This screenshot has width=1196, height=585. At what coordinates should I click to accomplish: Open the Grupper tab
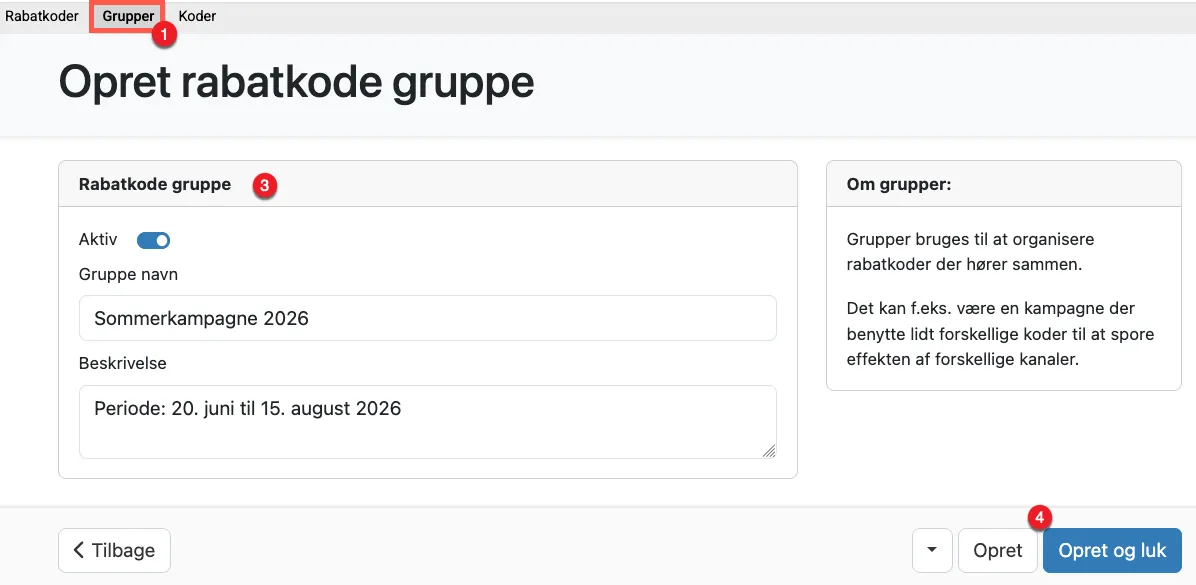tap(127, 15)
